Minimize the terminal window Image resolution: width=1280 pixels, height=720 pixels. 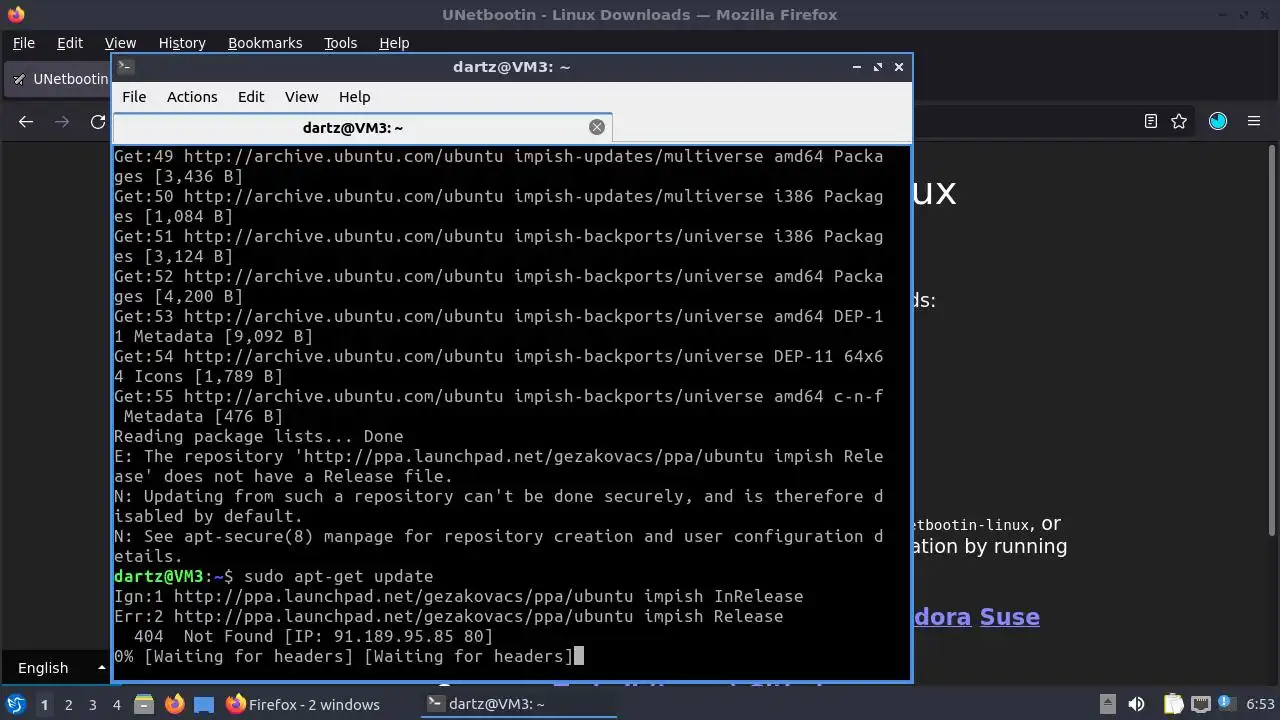point(856,67)
